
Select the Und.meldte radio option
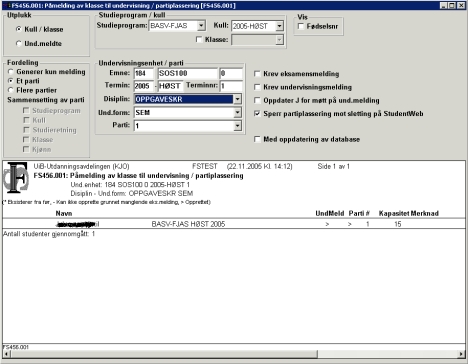coord(19,43)
